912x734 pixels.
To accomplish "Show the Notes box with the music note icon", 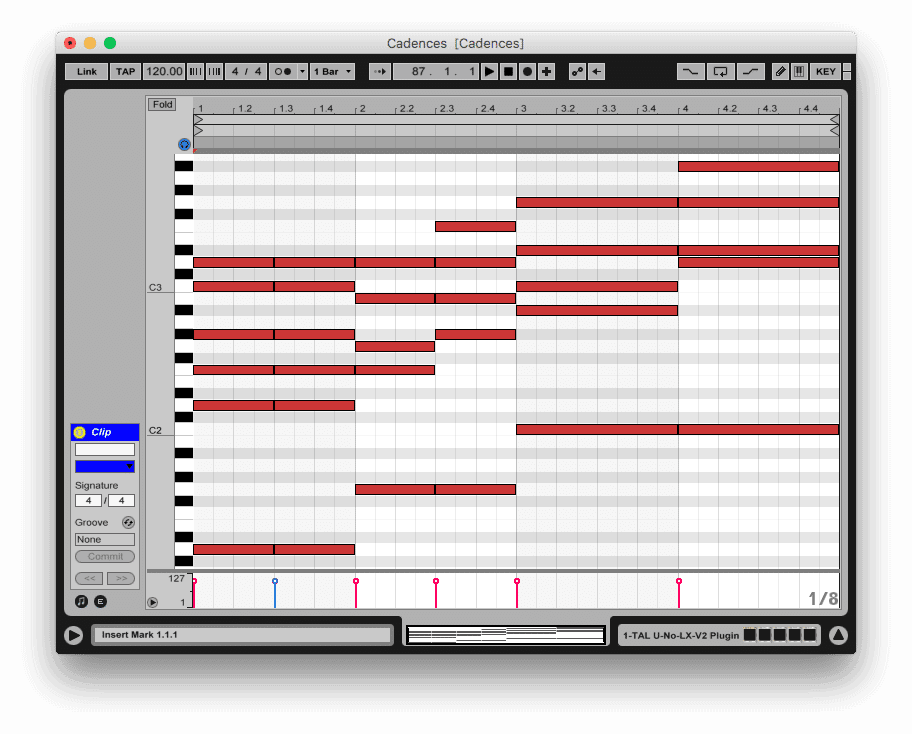I will (81, 601).
